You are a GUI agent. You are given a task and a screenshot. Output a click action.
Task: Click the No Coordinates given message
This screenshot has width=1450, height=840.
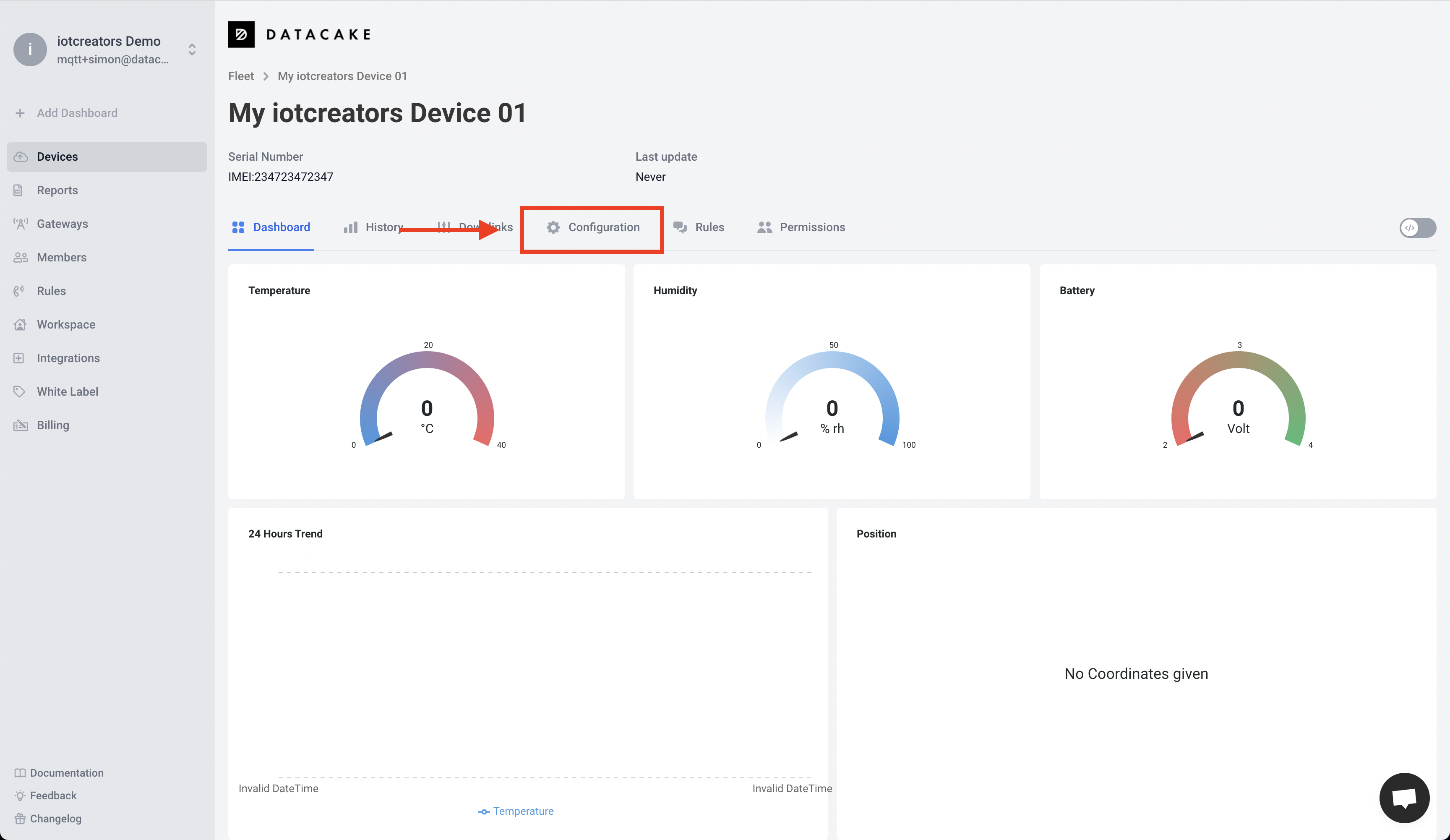coord(1137,674)
